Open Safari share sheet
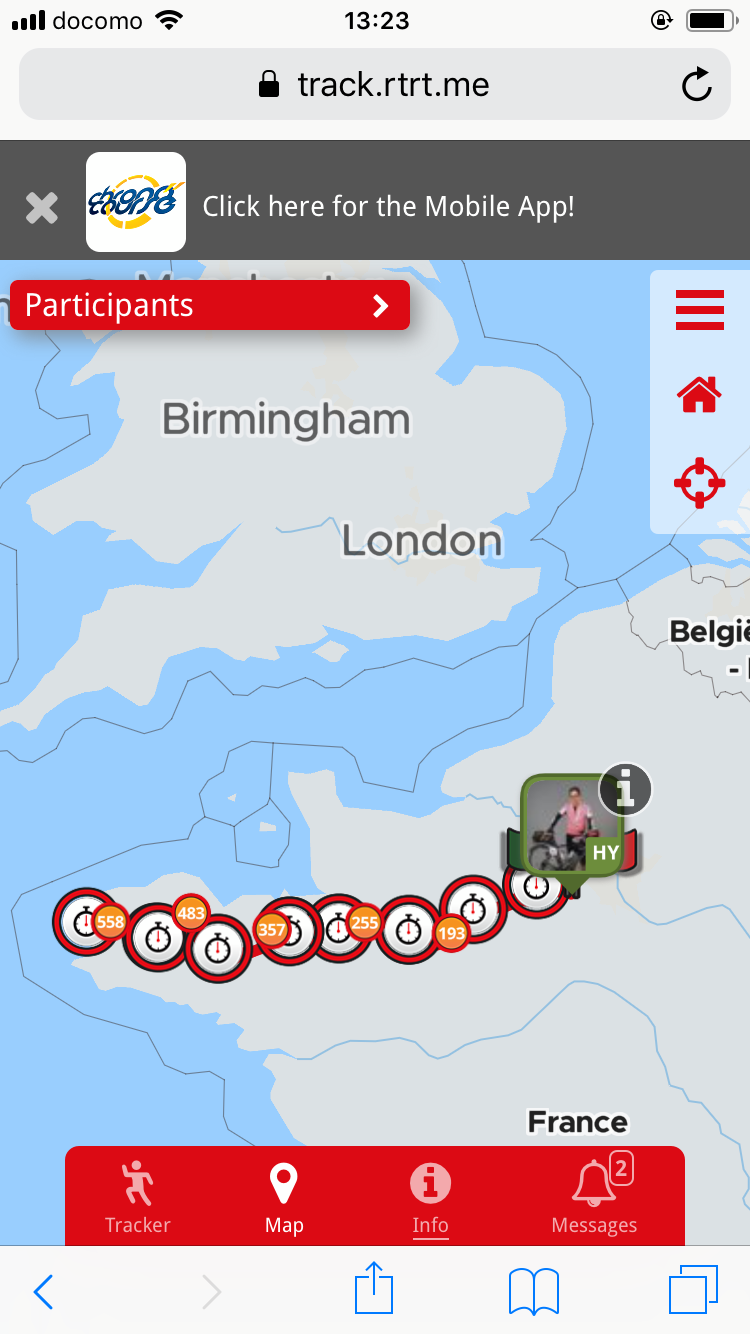The width and height of the screenshot is (750, 1334). pos(374,1289)
